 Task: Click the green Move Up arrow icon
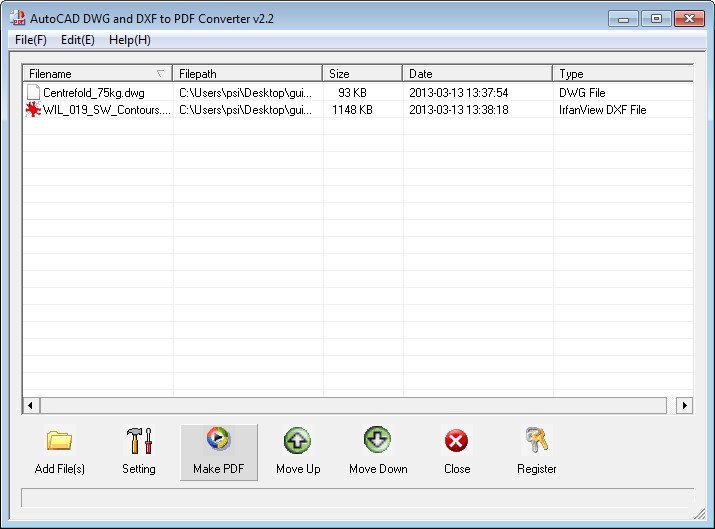click(x=298, y=441)
